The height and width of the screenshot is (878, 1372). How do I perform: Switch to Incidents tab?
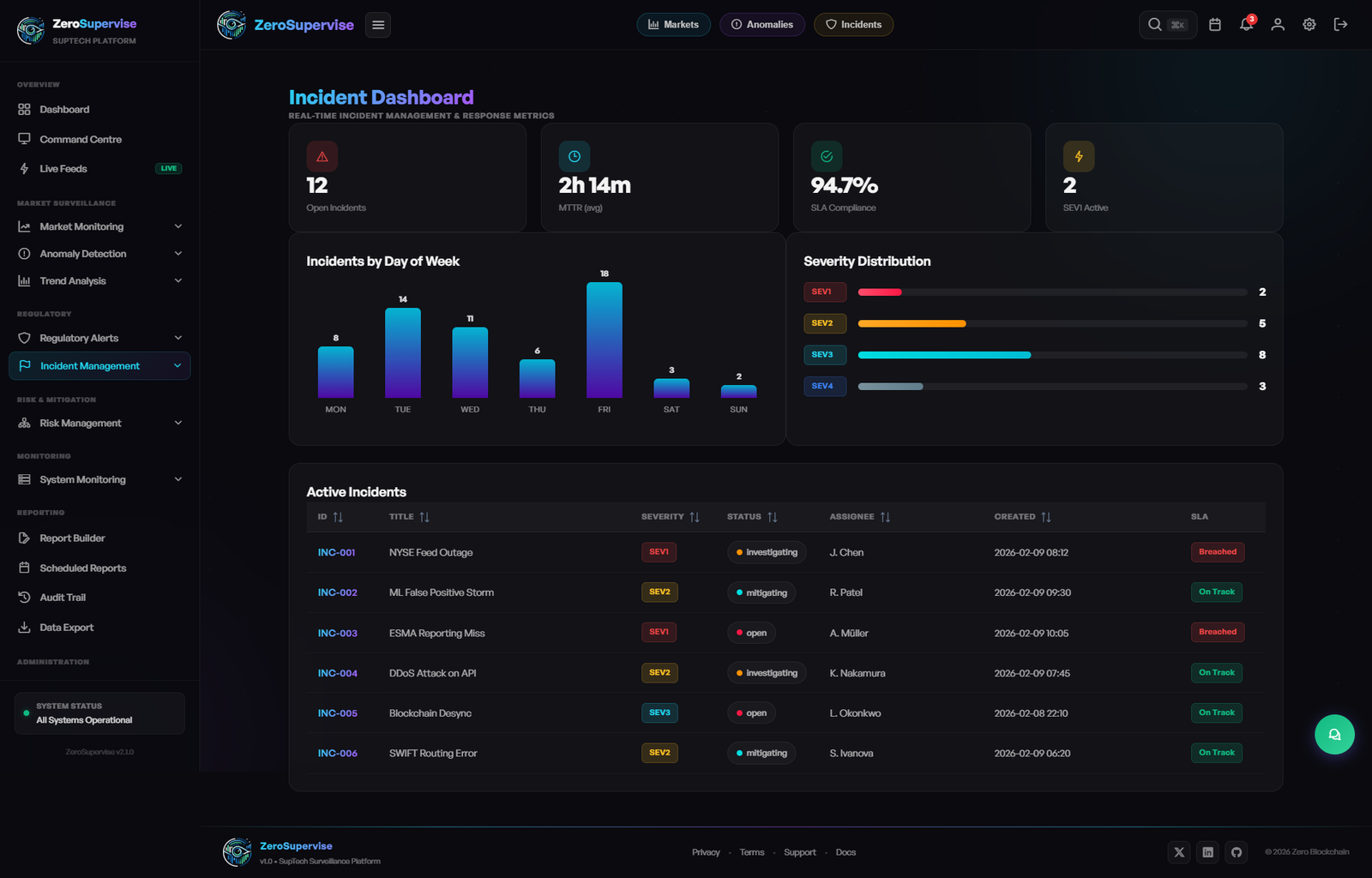pos(853,25)
